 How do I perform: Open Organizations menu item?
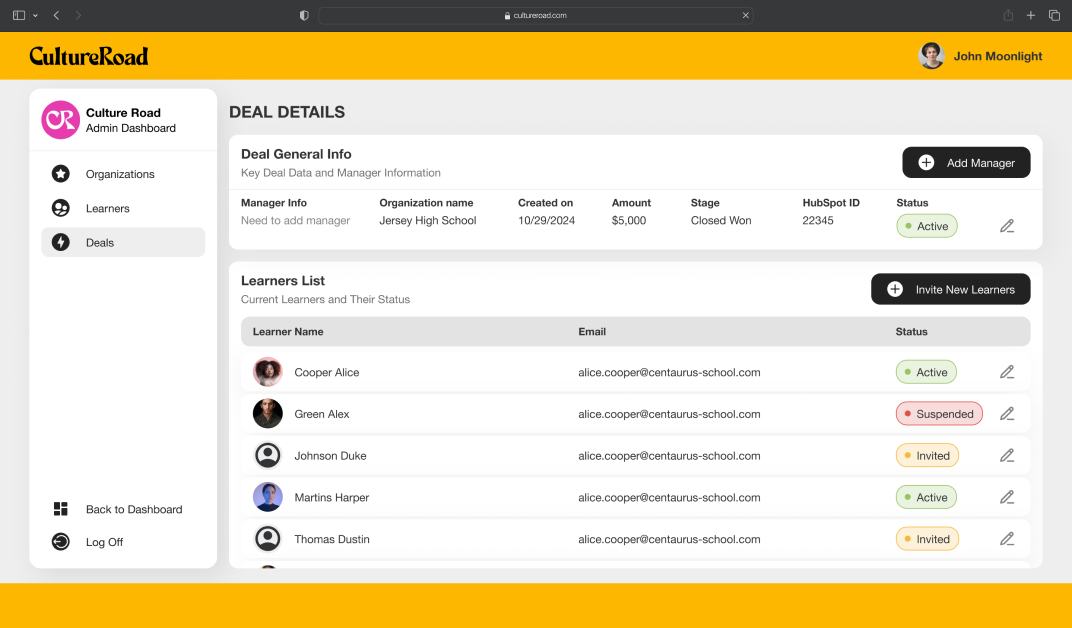click(x=123, y=174)
